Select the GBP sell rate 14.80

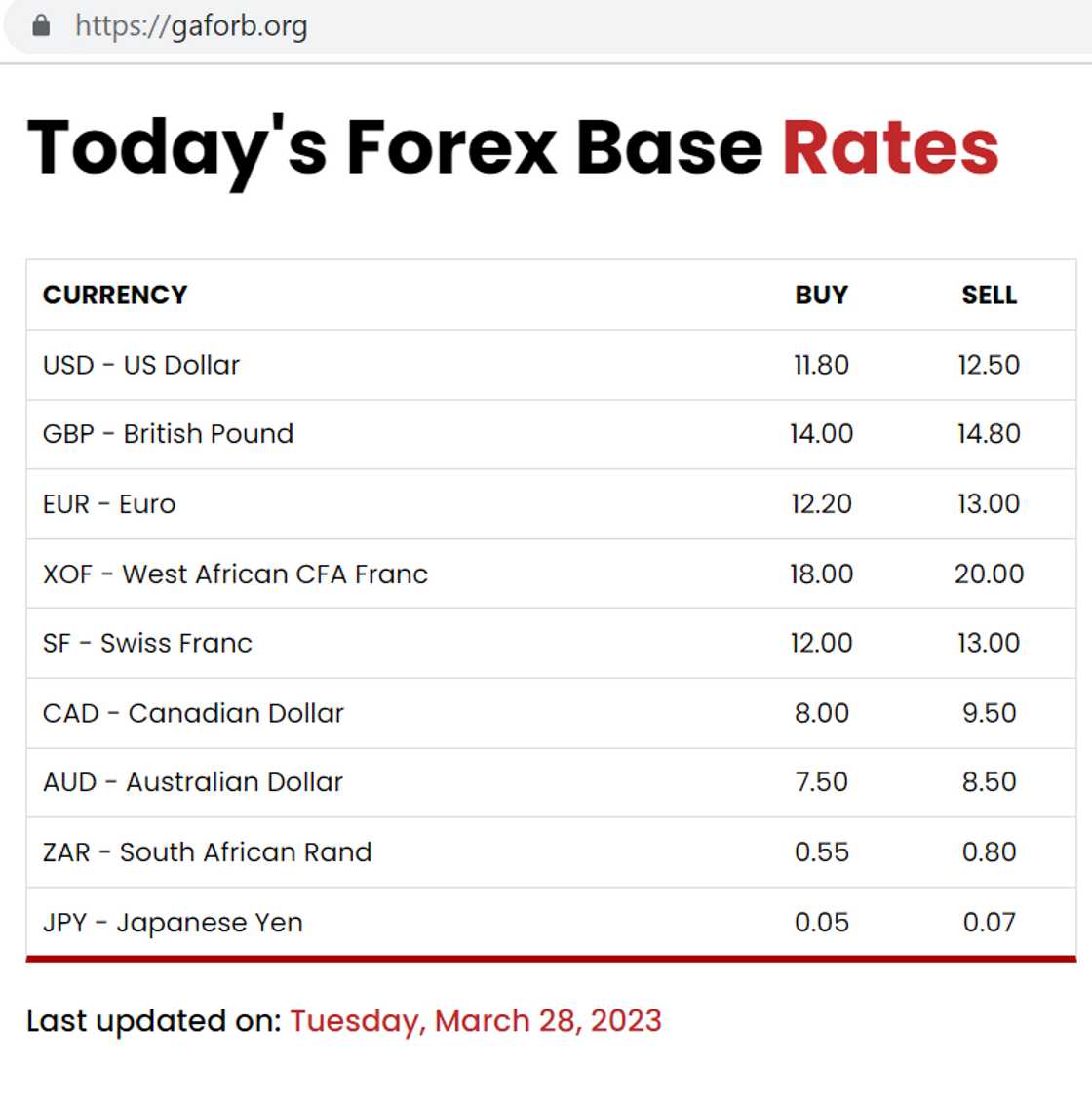tap(990, 434)
